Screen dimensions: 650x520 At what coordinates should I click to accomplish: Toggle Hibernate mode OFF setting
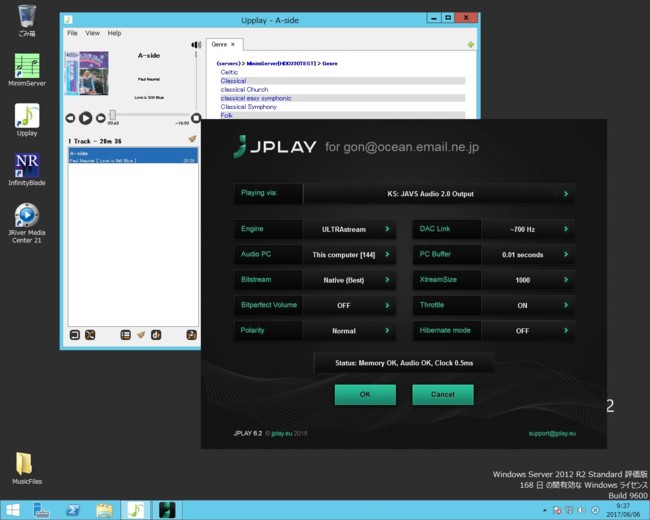(x=528, y=330)
